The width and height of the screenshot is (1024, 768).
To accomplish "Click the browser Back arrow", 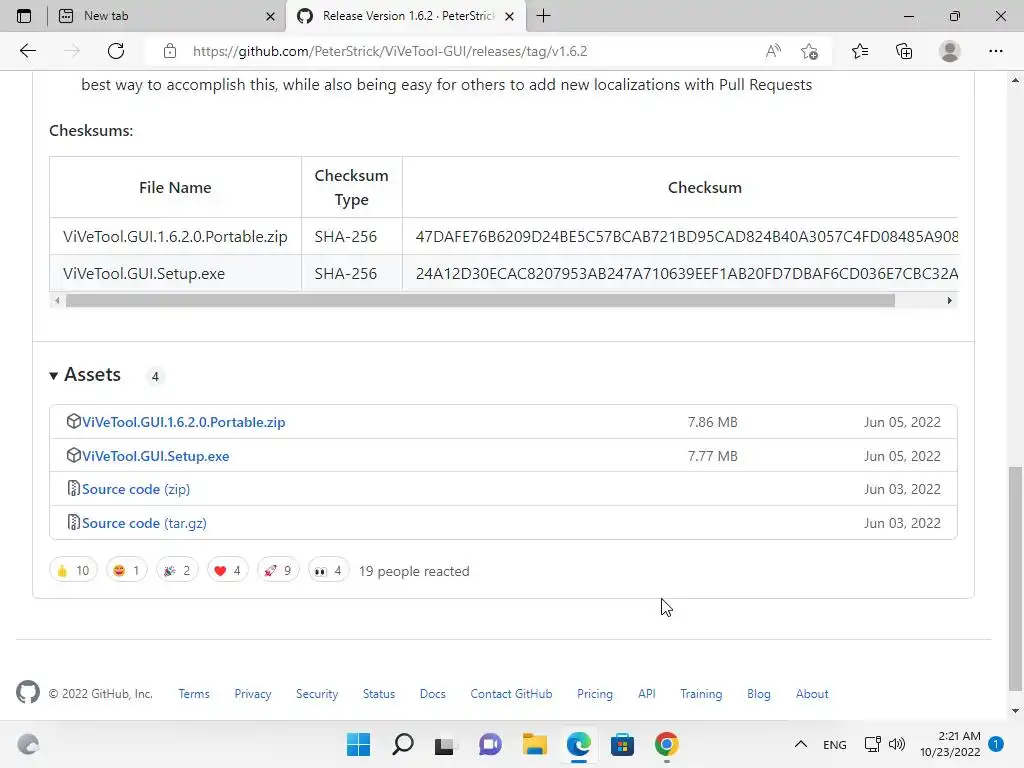I will point(27,51).
